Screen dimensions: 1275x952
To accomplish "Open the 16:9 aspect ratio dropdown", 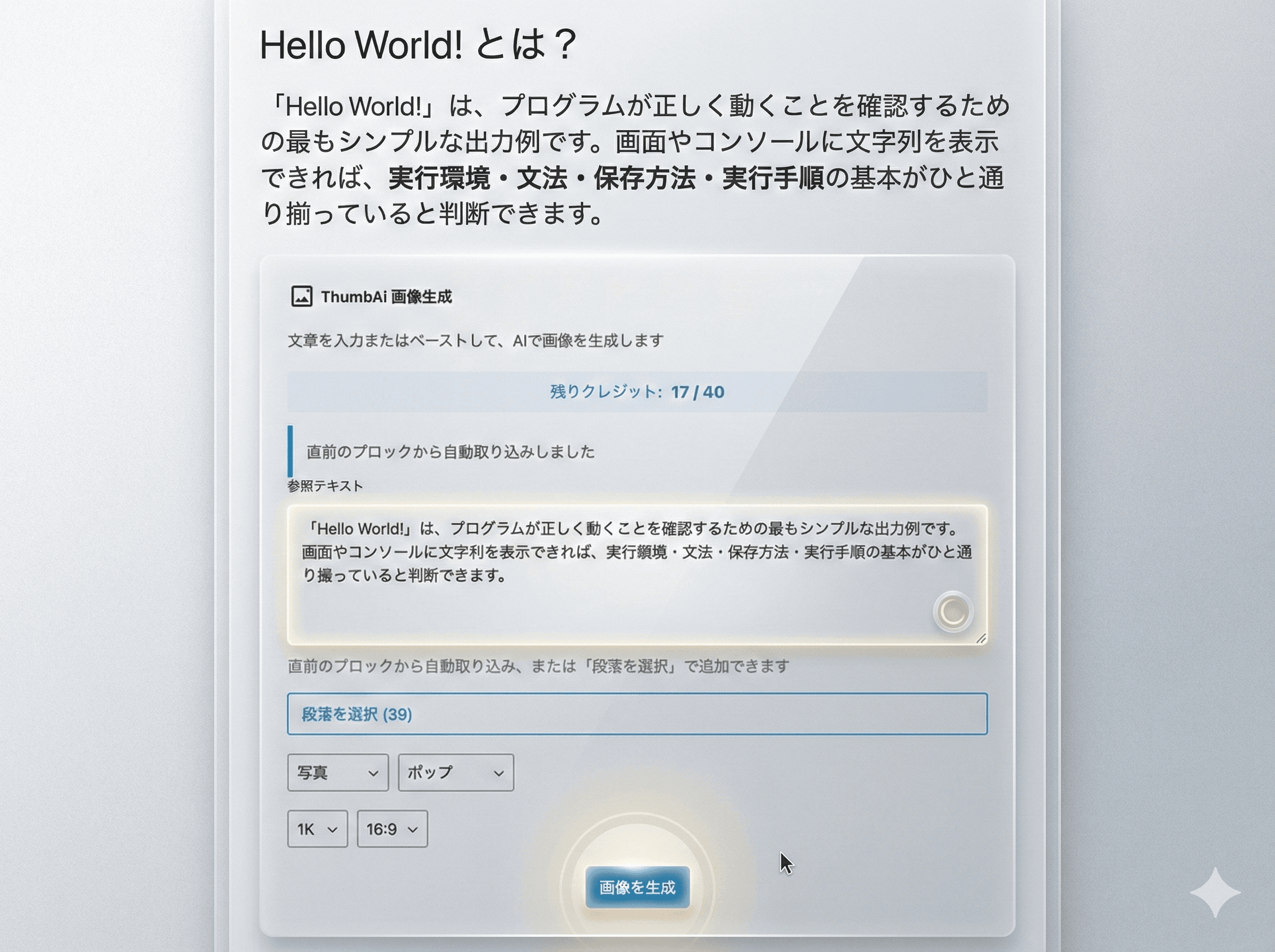I will (x=393, y=830).
